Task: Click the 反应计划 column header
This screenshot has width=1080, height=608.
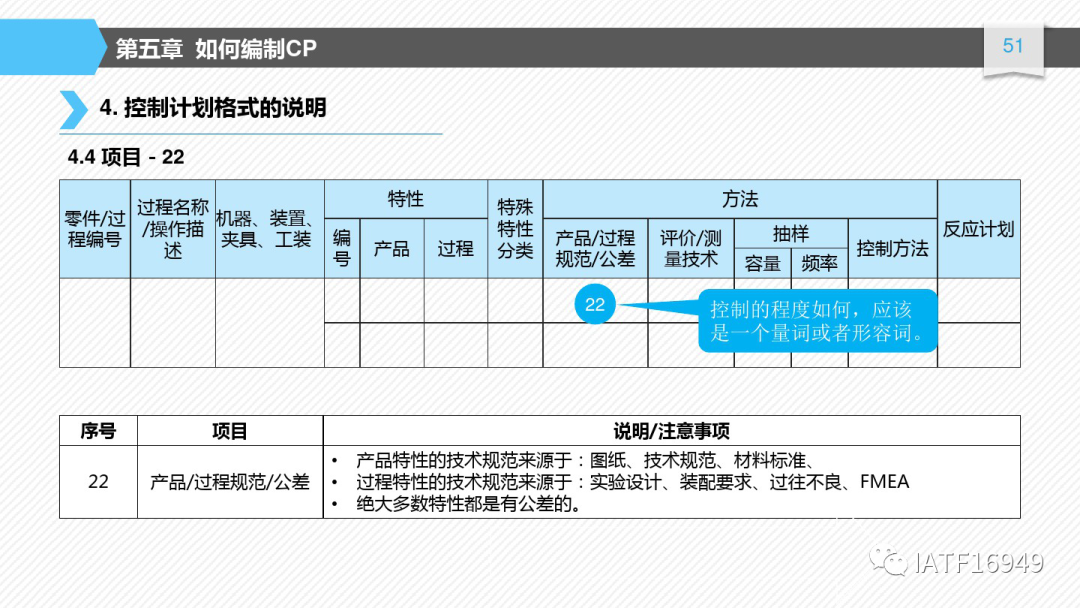Action: point(979,229)
